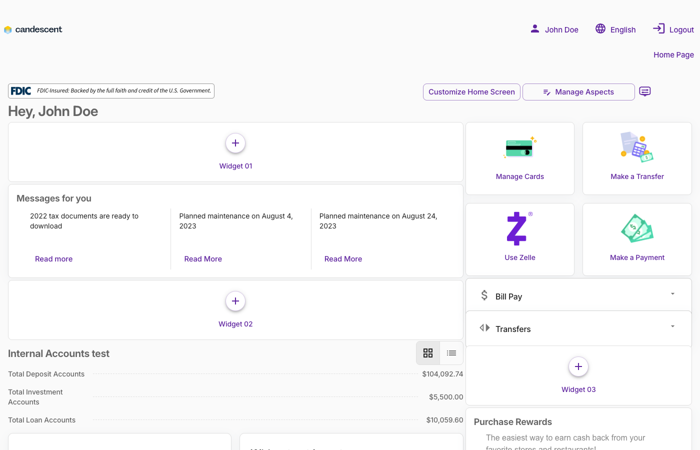Click the Total Investment Accounts label
This screenshot has height=450, width=700.
tap(35, 397)
